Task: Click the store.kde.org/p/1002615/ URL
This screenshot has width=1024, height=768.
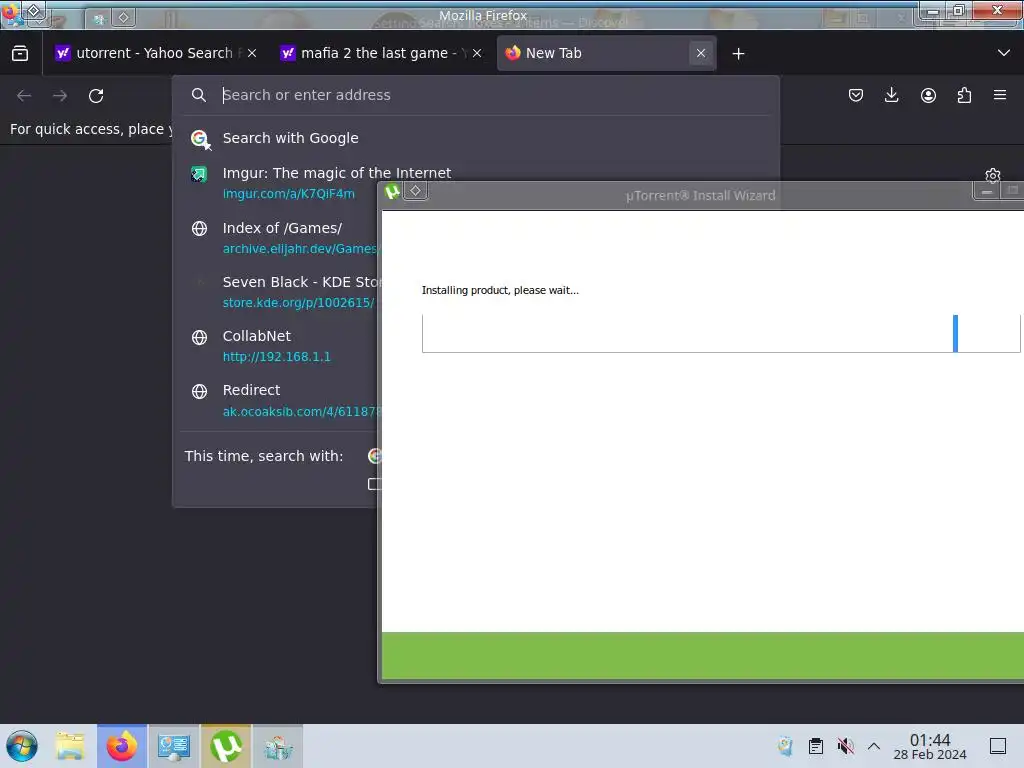Action: 298,303
